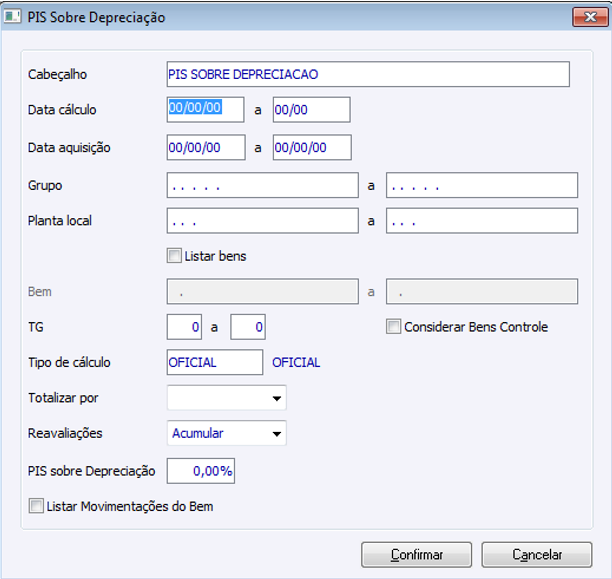Click the first Planta local field
Image resolution: width=612 pixels, height=579 pixels.
(x=262, y=221)
